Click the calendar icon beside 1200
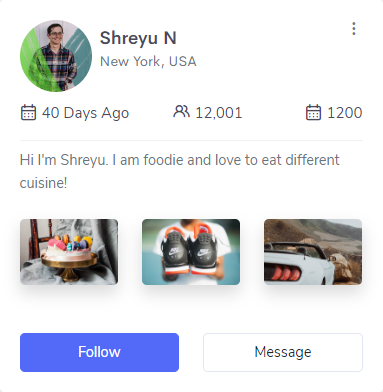The image size is (383, 392). (313, 112)
